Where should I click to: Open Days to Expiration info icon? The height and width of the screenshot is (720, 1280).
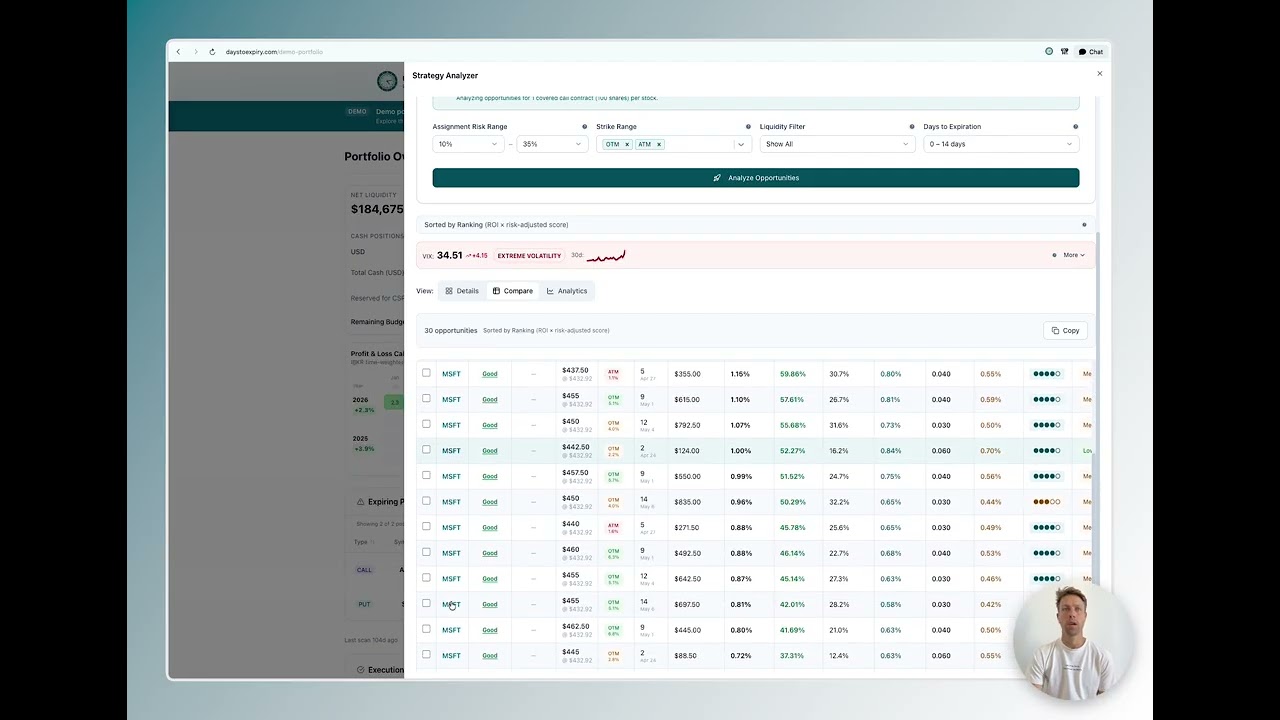point(1075,127)
